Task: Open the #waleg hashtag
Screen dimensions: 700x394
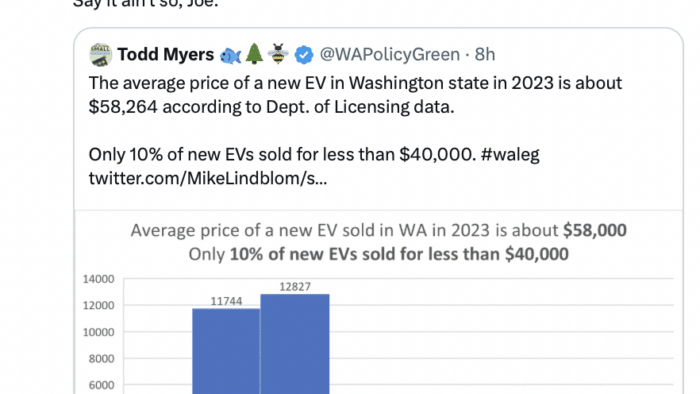Action: point(510,155)
